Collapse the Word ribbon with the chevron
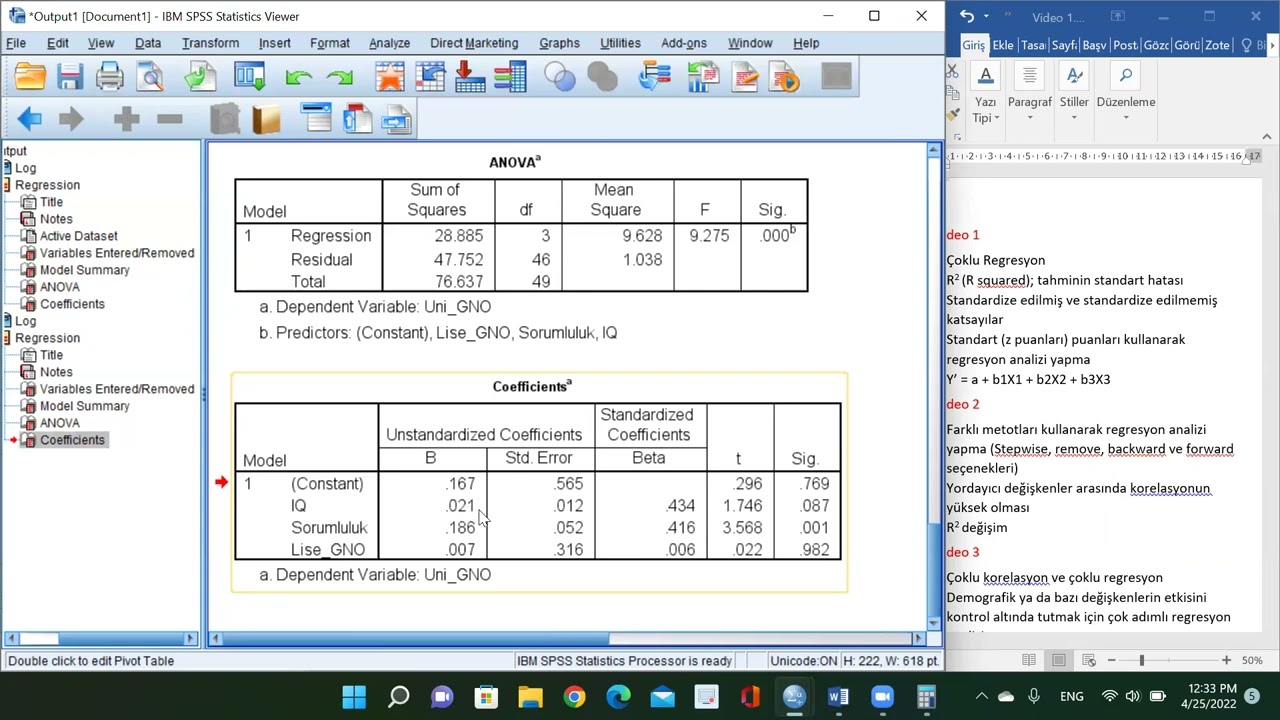 (1267, 137)
